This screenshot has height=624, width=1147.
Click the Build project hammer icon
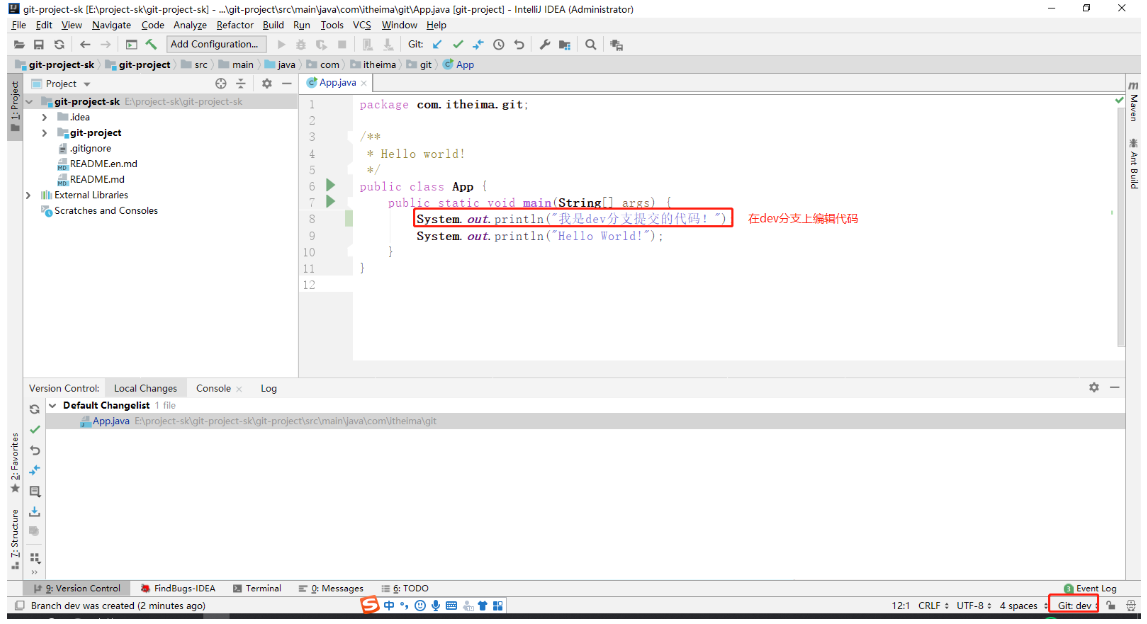click(x=151, y=45)
